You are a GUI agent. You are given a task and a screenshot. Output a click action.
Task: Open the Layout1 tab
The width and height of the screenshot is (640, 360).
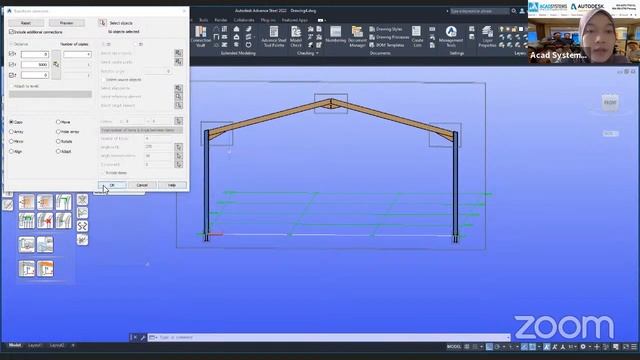tap(35, 345)
